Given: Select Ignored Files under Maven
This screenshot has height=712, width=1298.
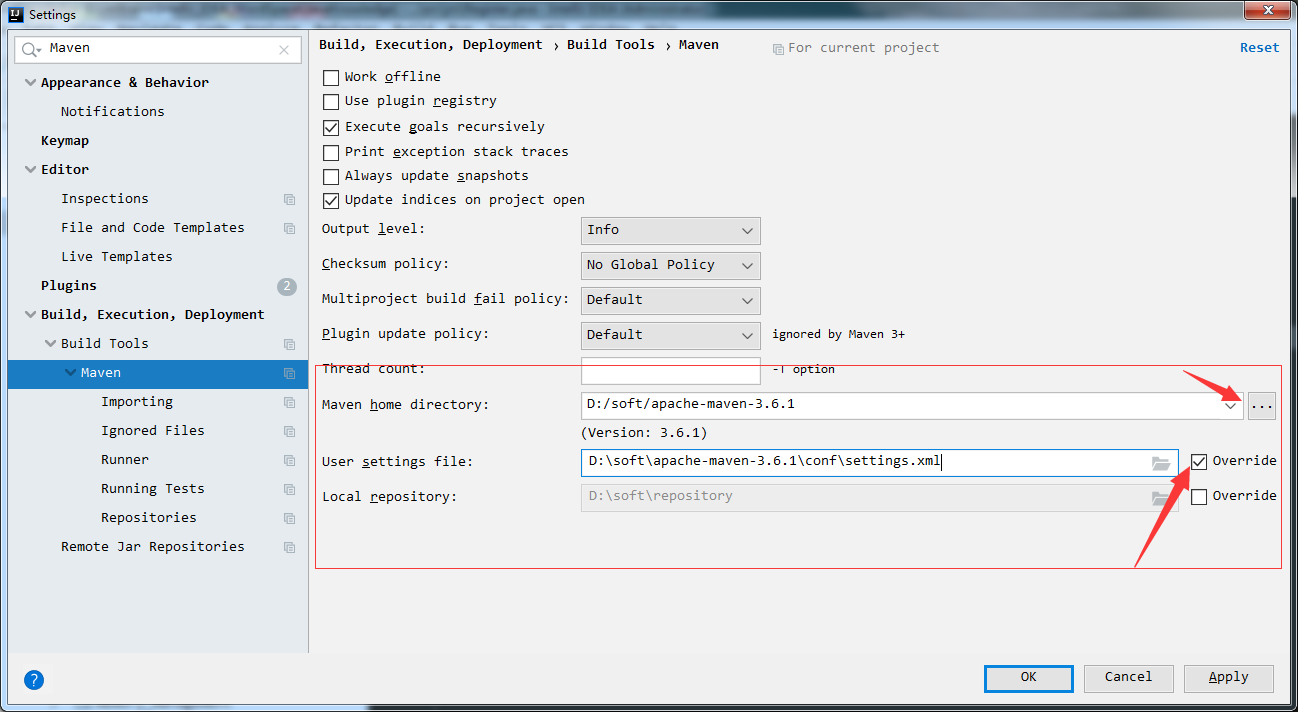Looking at the screenshot, I should 152,431.
